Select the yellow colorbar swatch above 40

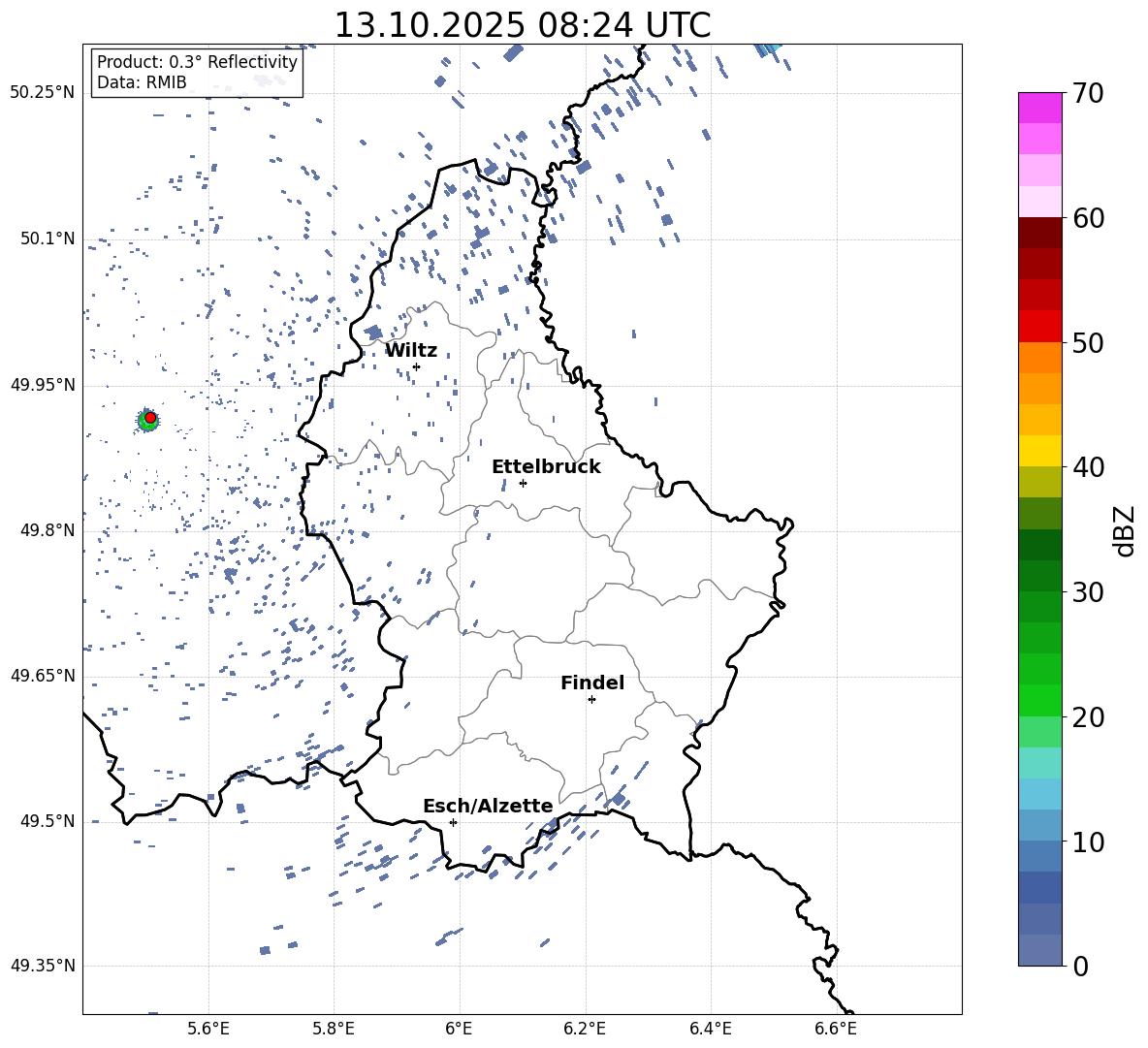point(1039,450)
